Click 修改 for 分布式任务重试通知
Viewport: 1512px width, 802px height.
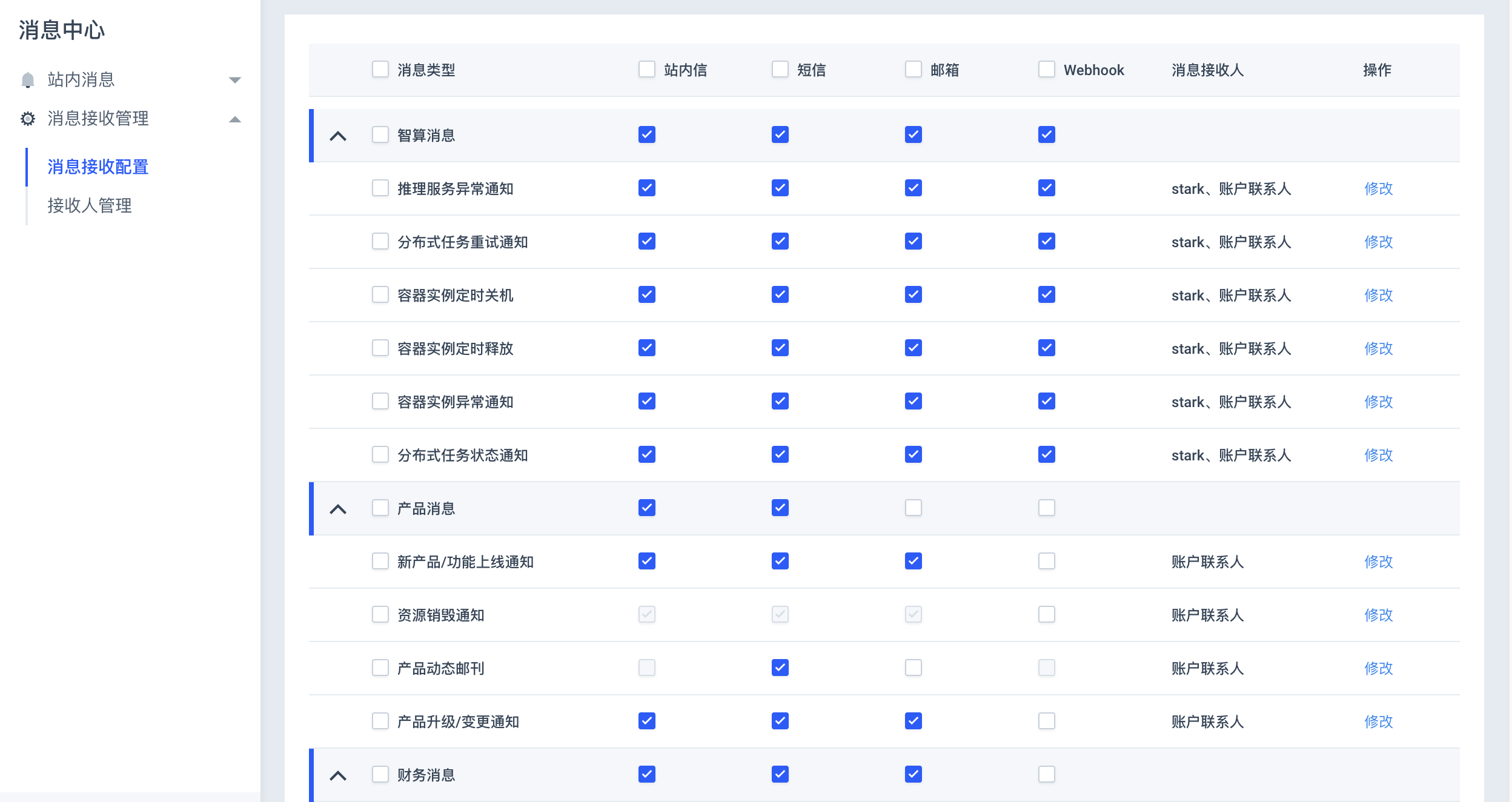click(1379, 242)
